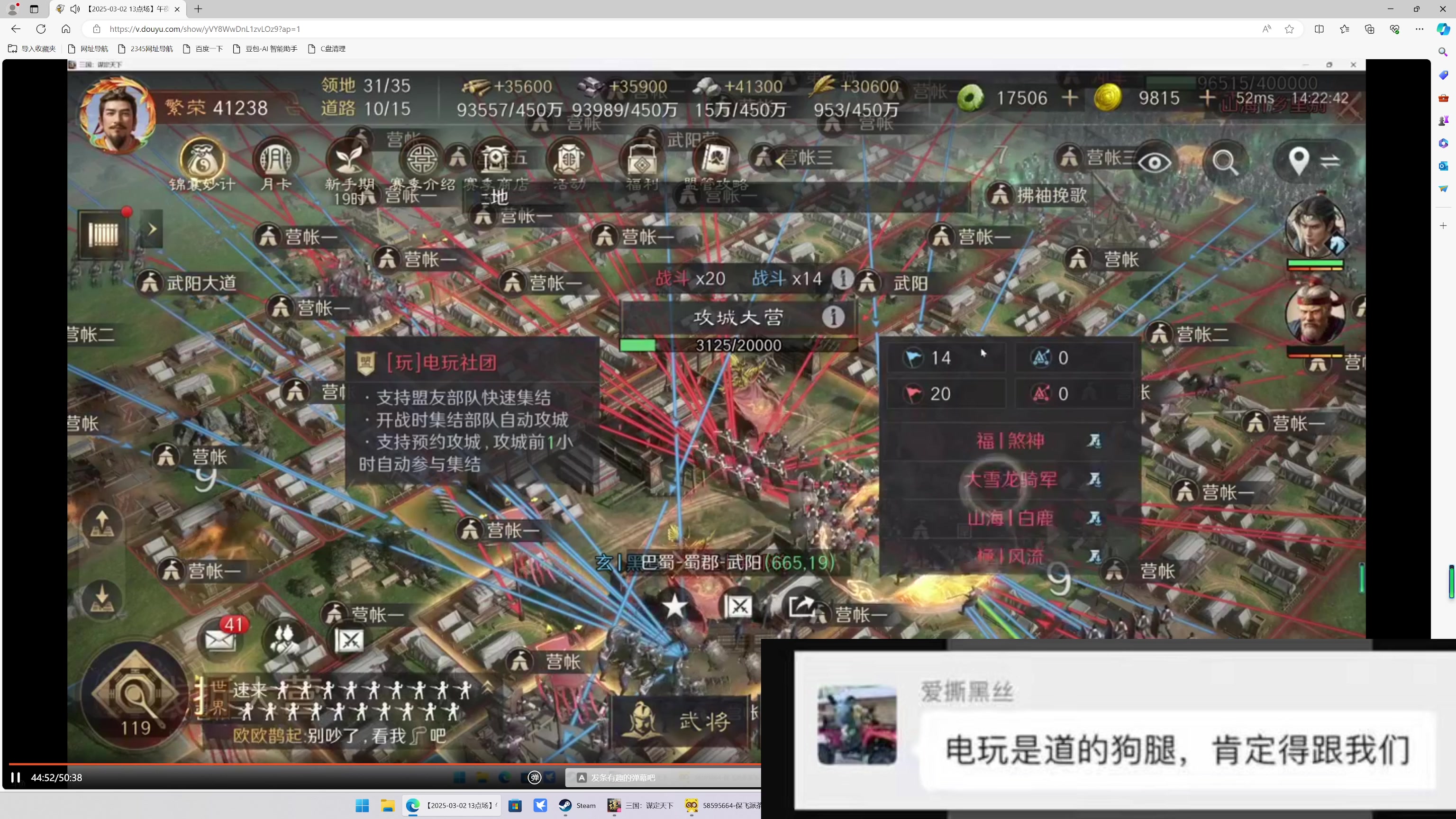This screenshot has height=819, width=1456.
Task: Open the lord avatar portrait
Action: coord(118,115)
